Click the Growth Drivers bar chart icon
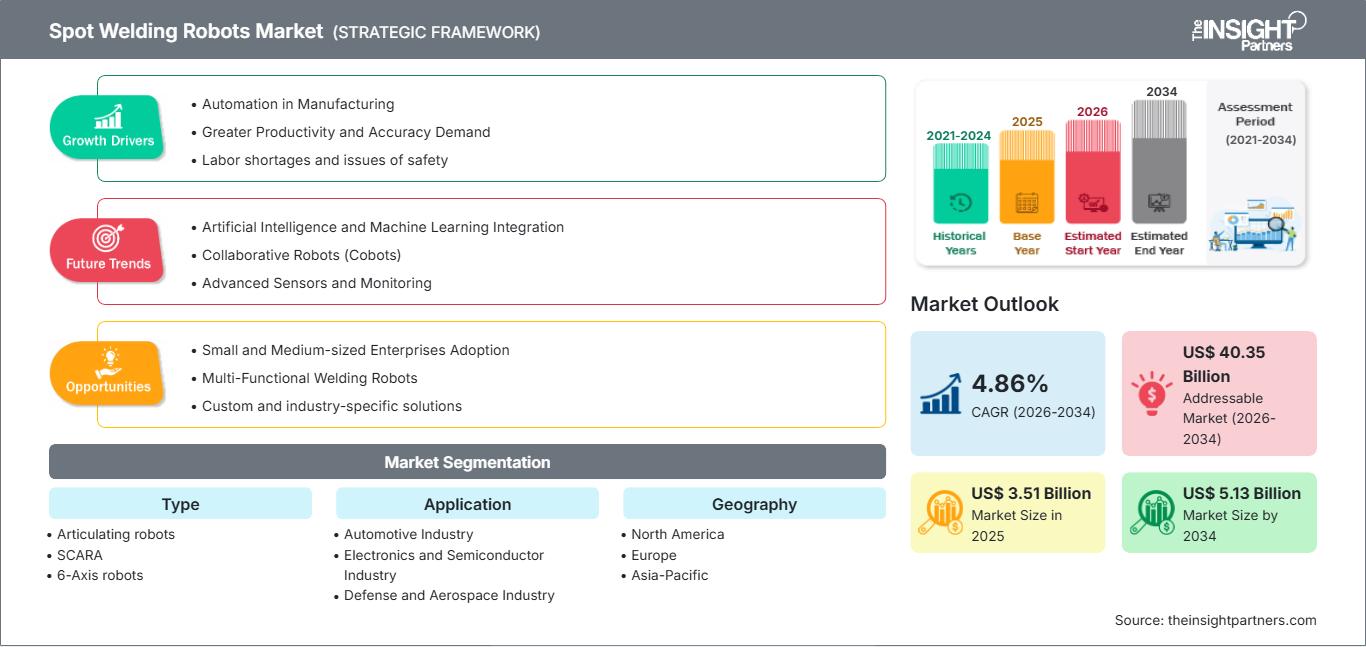The height and width of the screenshot is (647, 1366). pyautogui.click(x=108, y=116)
